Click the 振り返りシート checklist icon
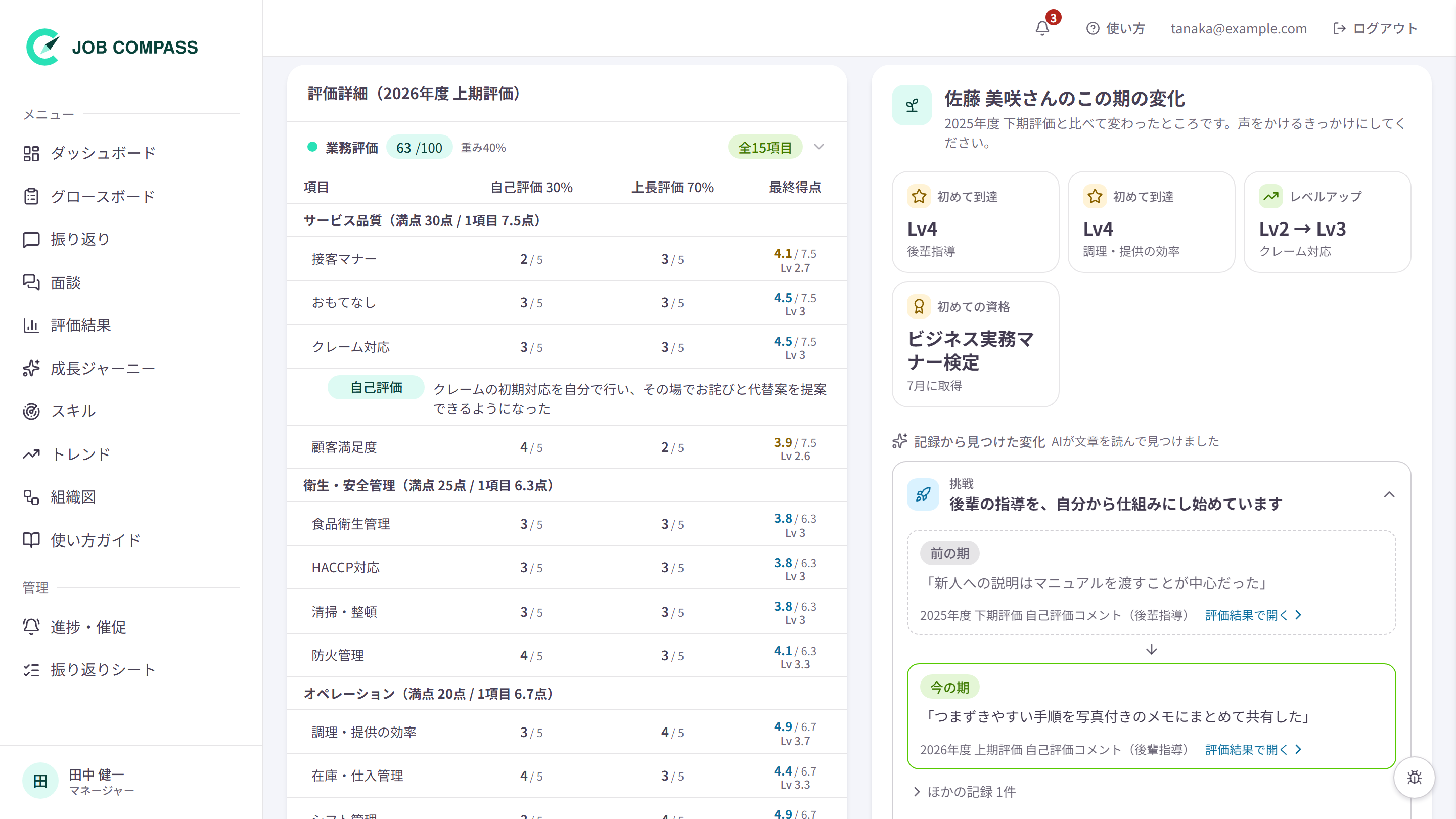This screenshot has width=1456, height=819. 31,670
